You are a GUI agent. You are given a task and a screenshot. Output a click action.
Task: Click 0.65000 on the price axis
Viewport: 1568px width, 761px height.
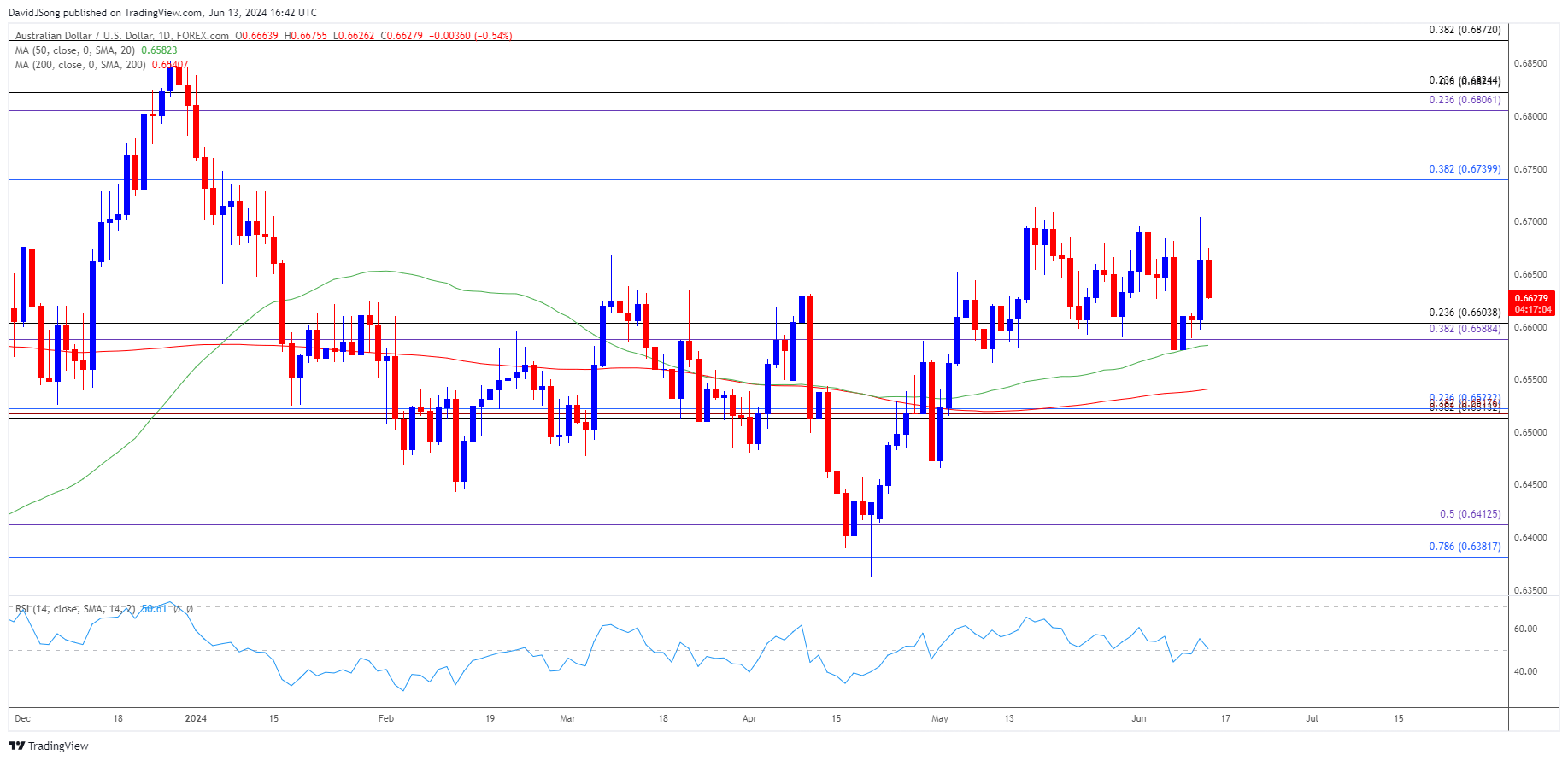pyautogui.click(x=1530, y=433)
